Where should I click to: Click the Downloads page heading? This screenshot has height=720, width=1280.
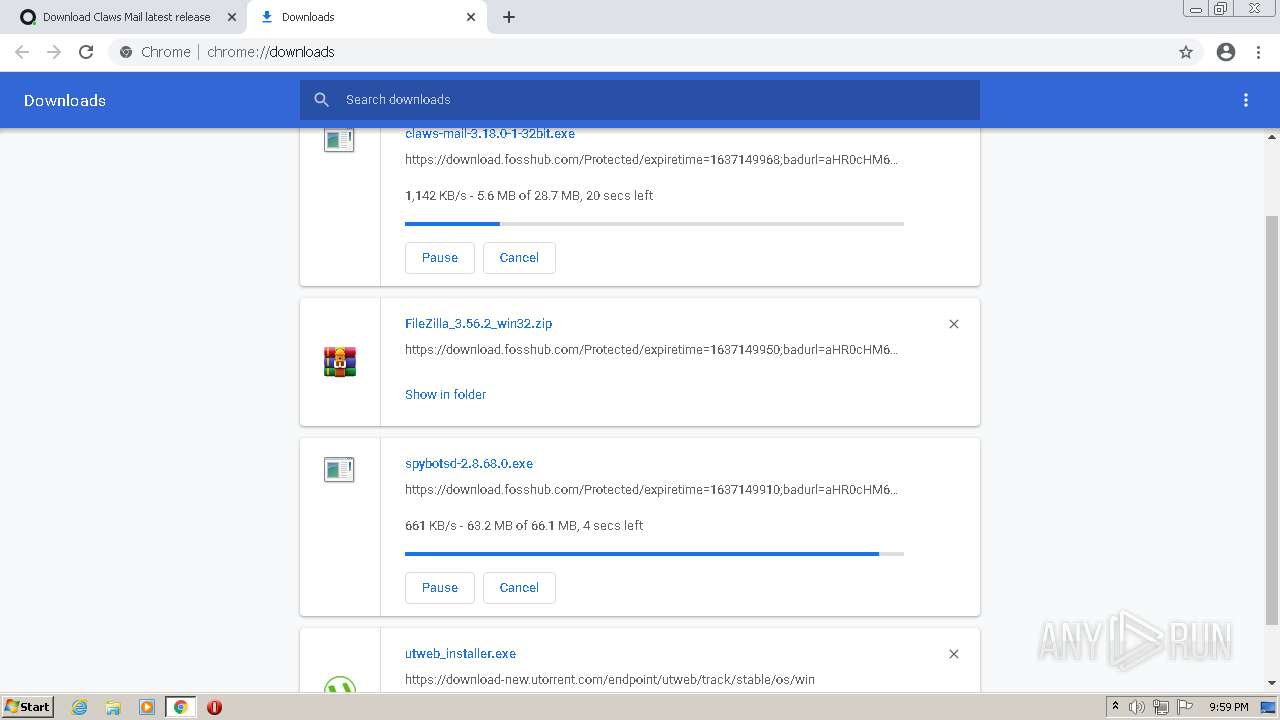coord(65,100)
